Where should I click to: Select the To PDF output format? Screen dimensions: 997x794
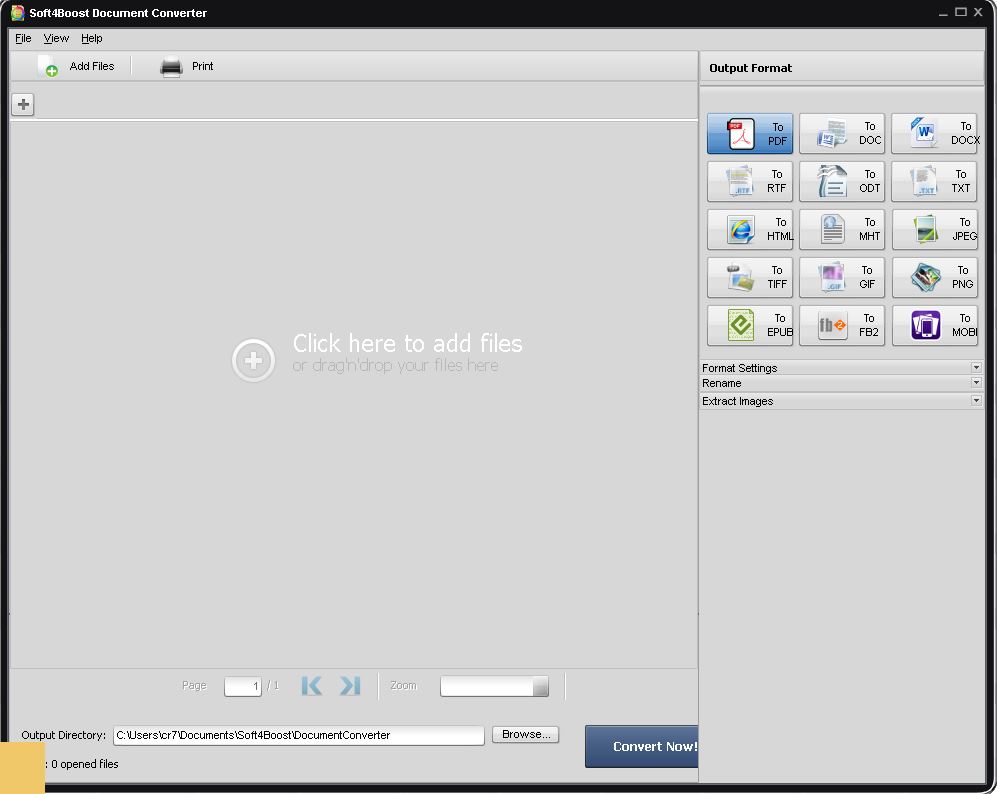point(748,133)
